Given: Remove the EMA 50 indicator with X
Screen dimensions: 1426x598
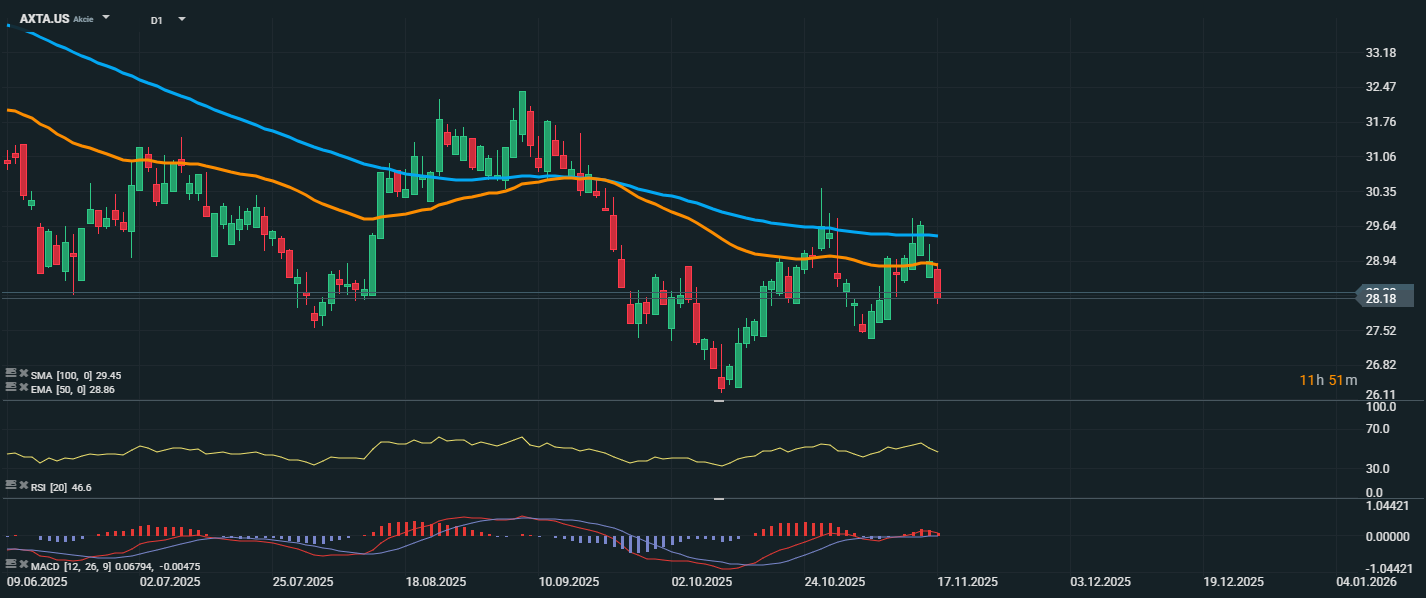Looking at the screenshot, I should (x=23, y=388).
